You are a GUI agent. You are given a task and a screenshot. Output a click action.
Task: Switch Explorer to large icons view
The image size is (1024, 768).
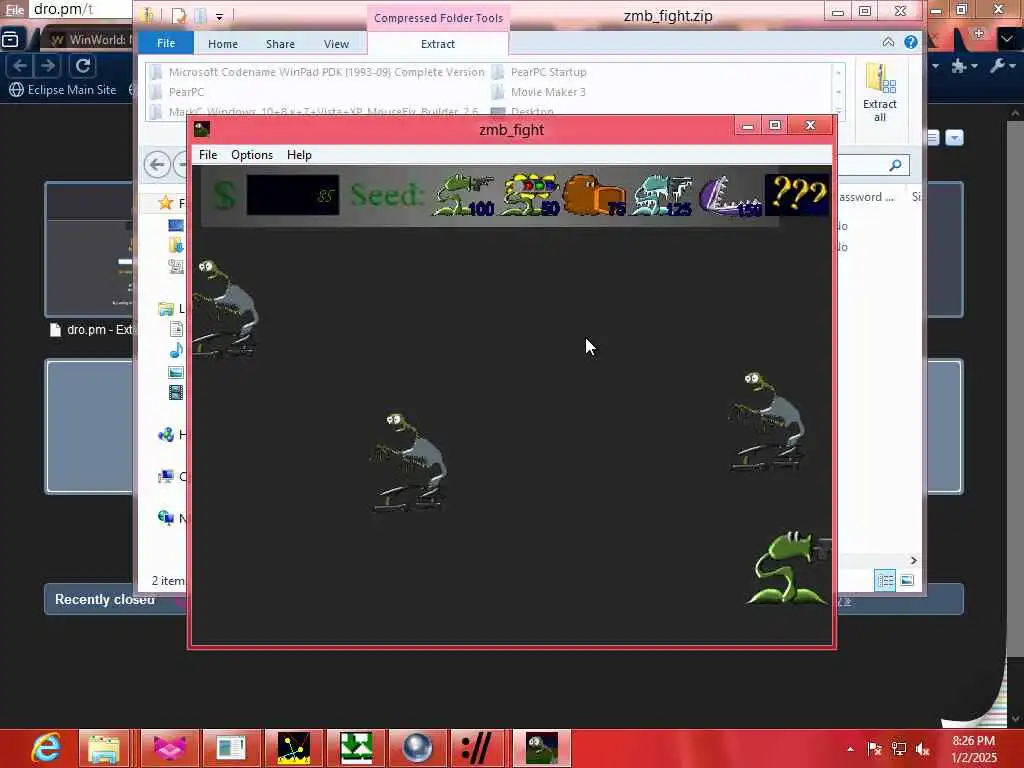pyautogui.click(x=907, y=580)
